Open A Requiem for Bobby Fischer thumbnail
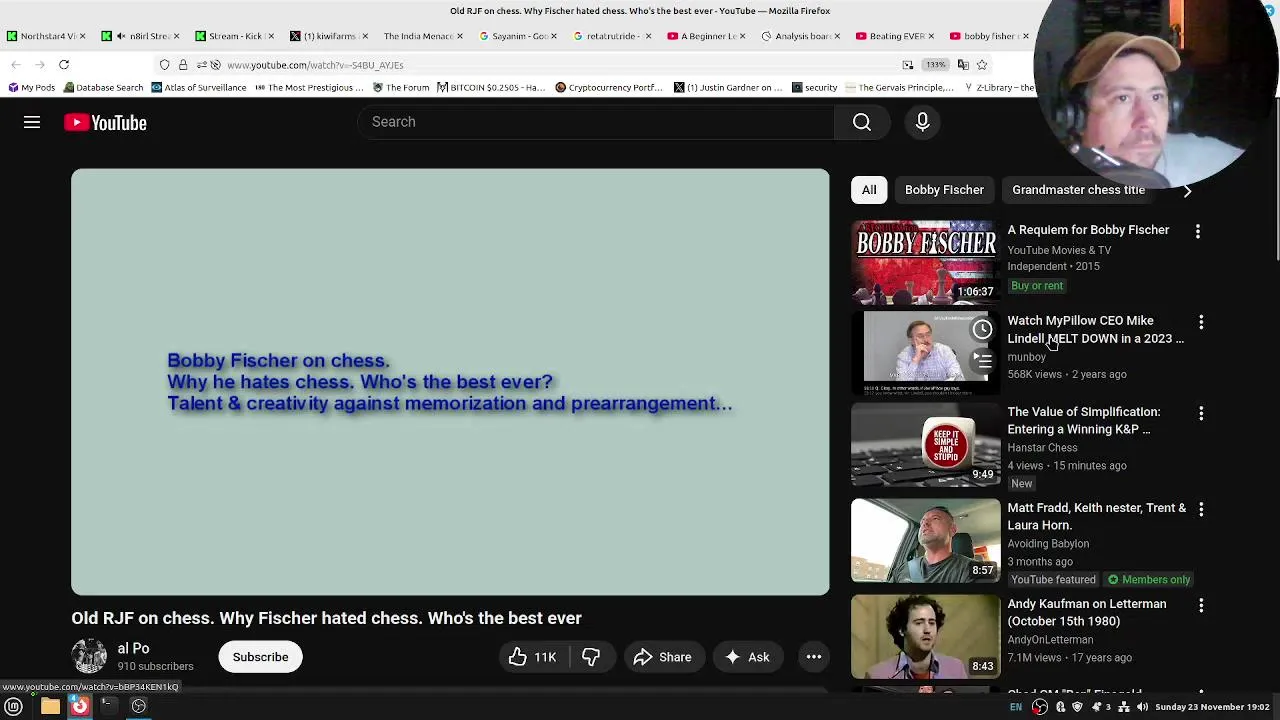 [925, 262]
